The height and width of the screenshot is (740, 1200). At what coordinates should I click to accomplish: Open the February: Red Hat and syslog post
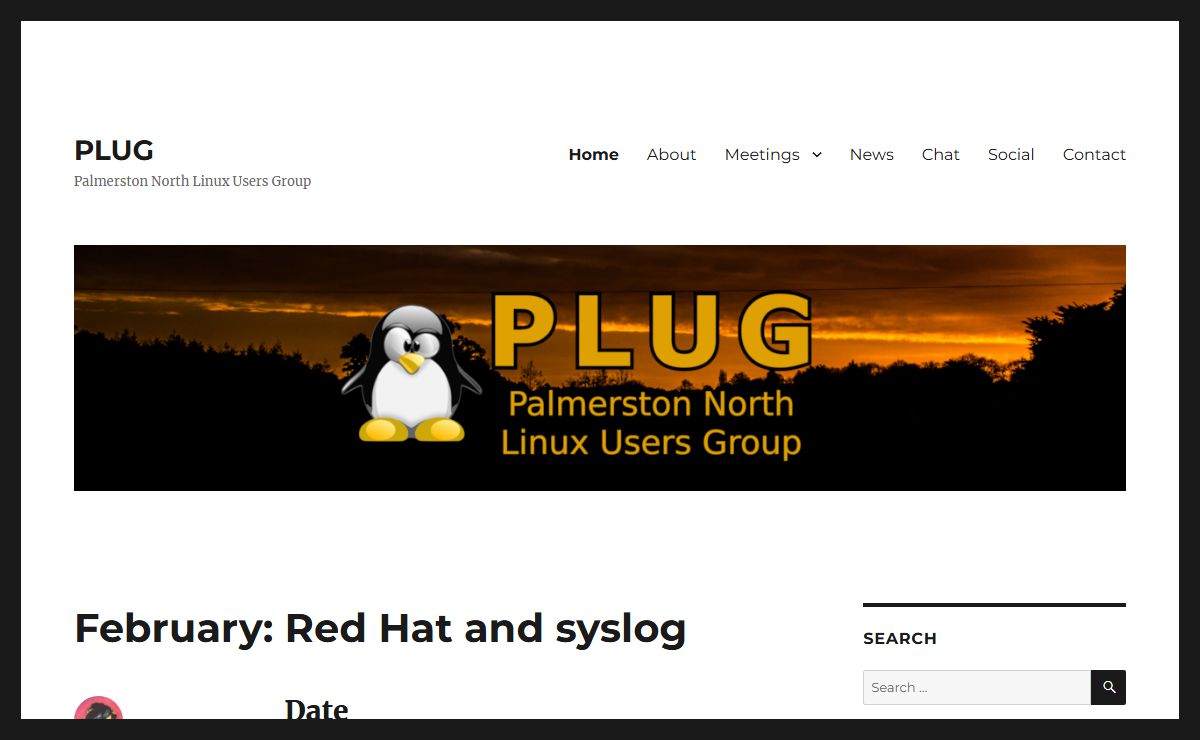[380, 628]
